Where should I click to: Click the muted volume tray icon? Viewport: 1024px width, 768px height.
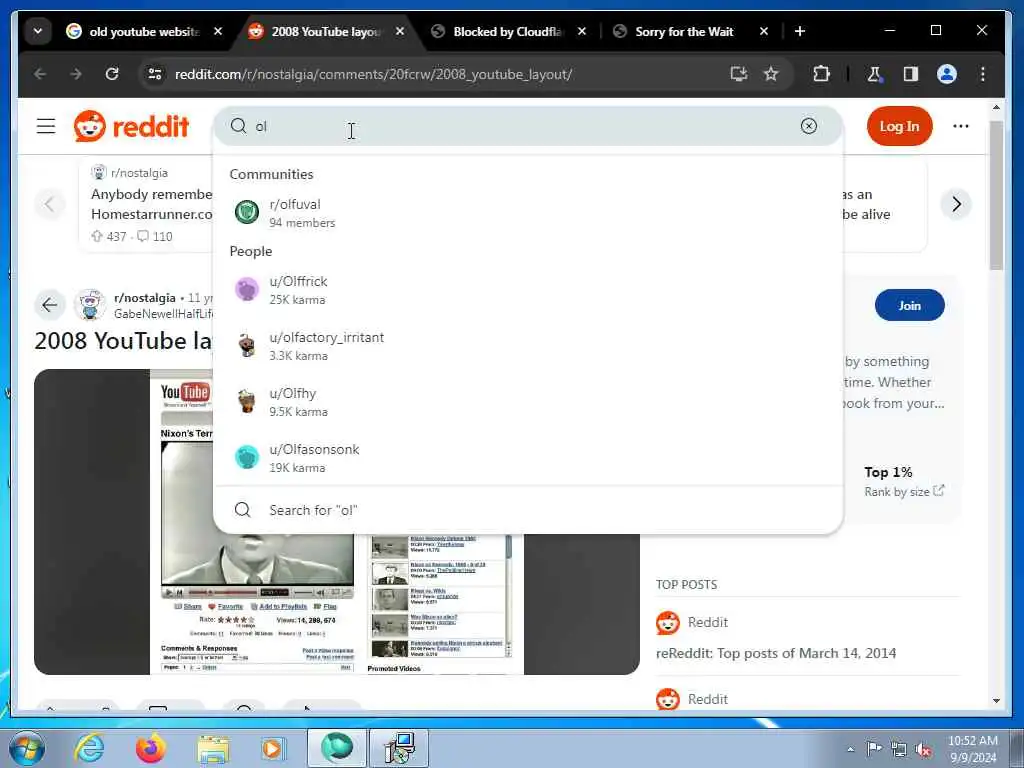tap(923, 749)
